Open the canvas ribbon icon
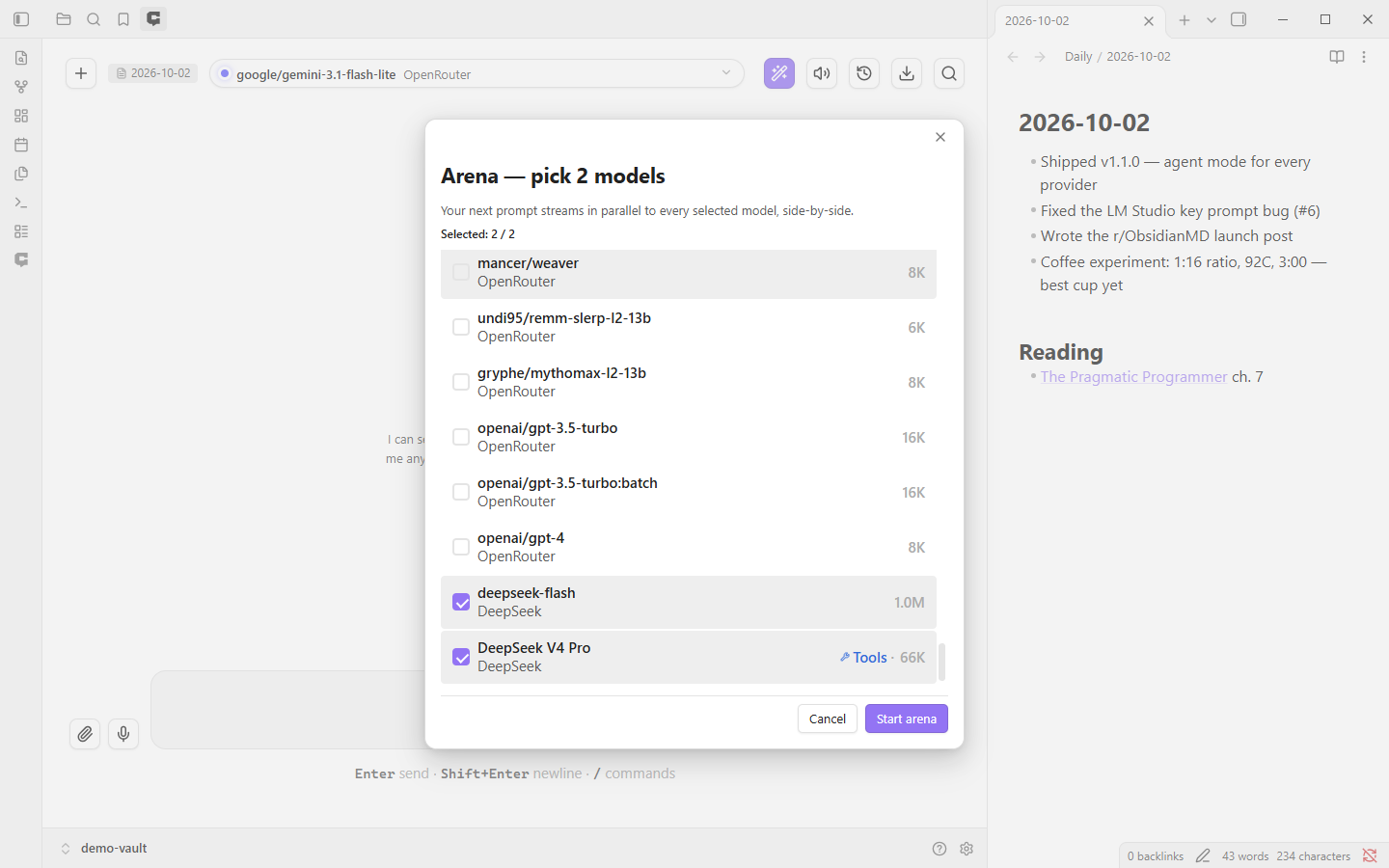Screen dimensions: 1389x868 (21, 116)
